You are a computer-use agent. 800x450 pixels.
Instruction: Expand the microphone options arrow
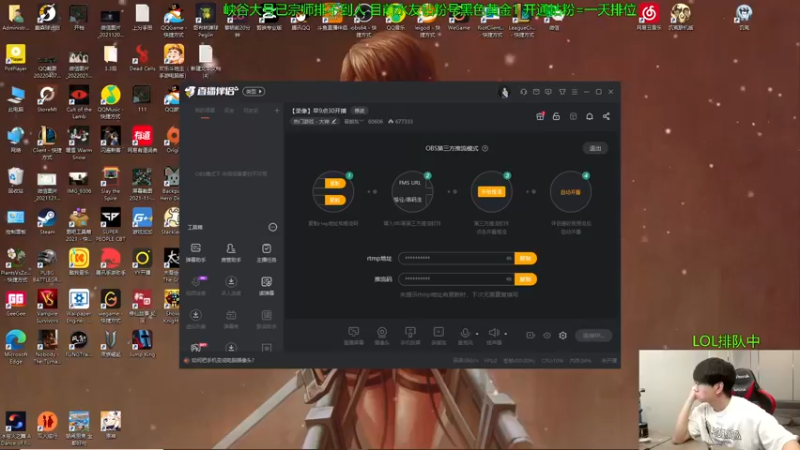(477, 334)
